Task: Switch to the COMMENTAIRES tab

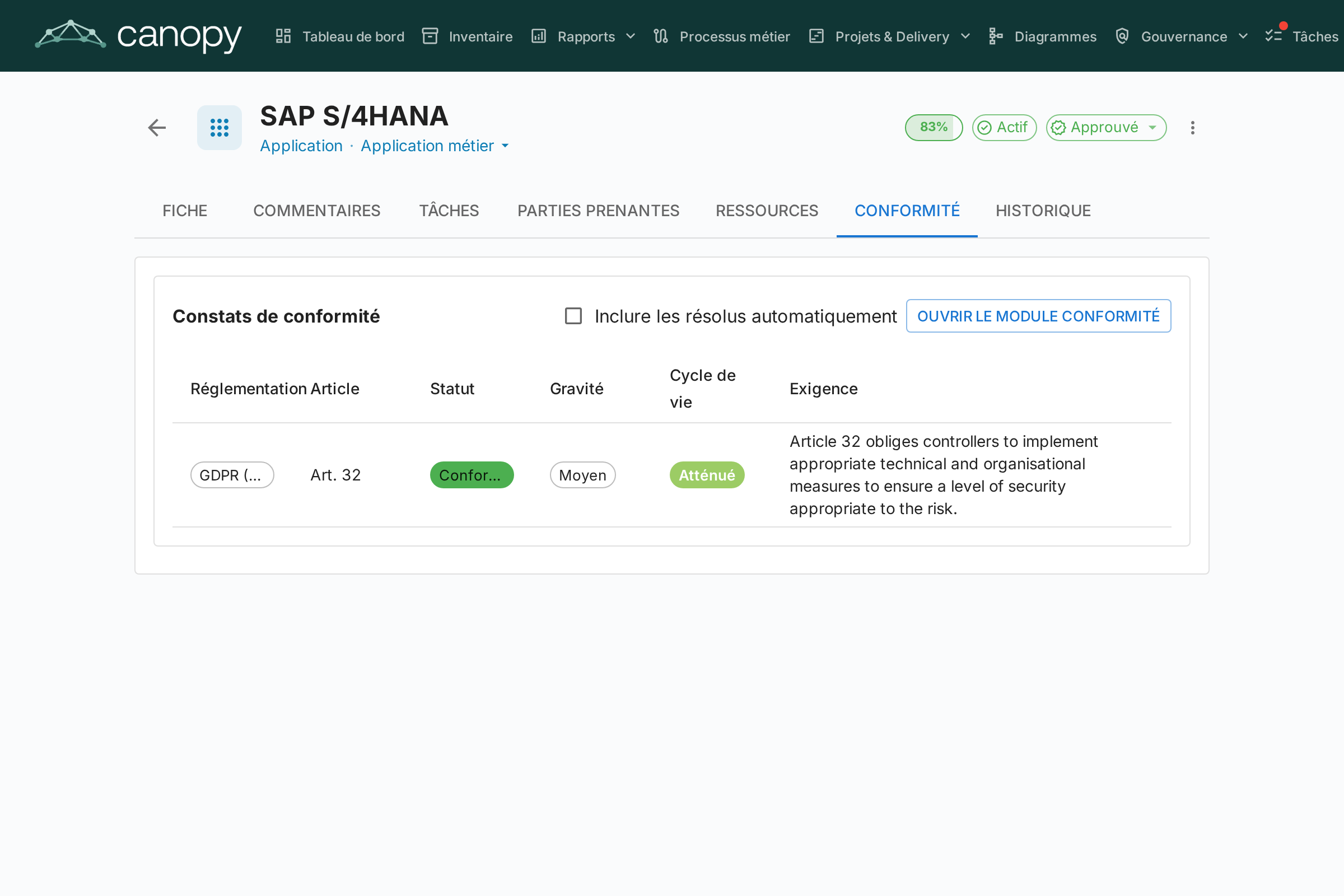Action: coord(316,211)
